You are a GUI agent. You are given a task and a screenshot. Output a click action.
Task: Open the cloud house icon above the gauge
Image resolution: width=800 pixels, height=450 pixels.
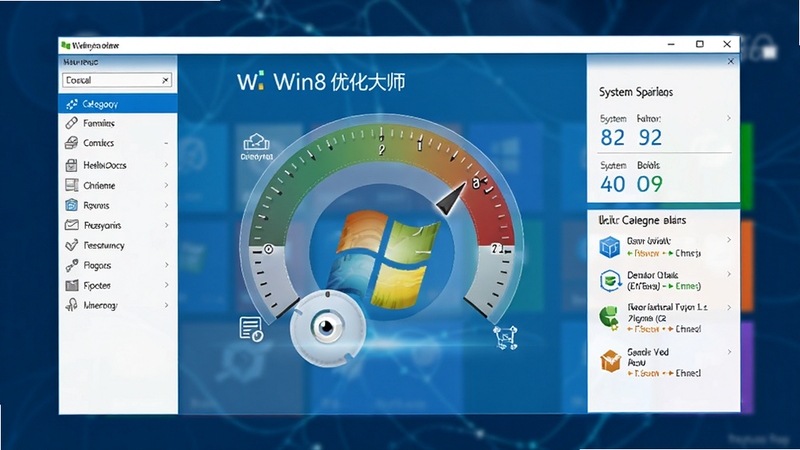click(x=257, y=142)
